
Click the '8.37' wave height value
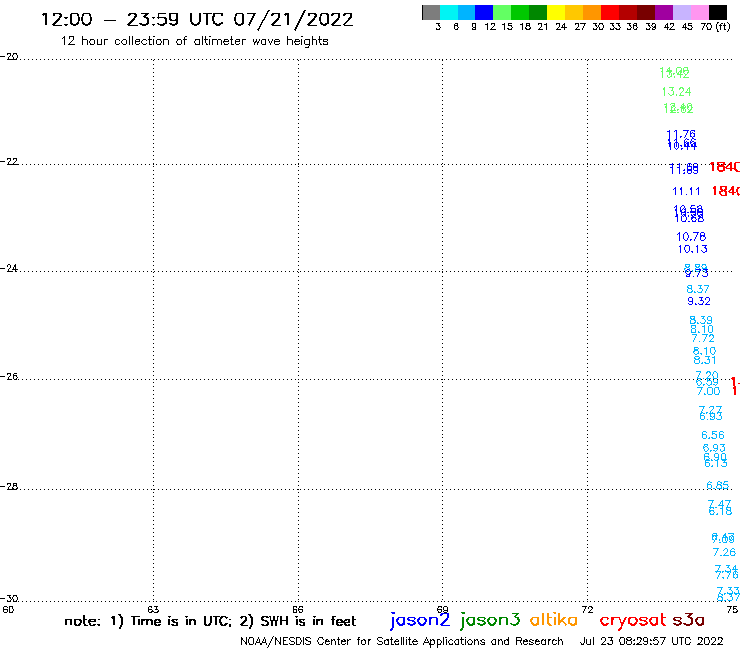click(698, 289)
